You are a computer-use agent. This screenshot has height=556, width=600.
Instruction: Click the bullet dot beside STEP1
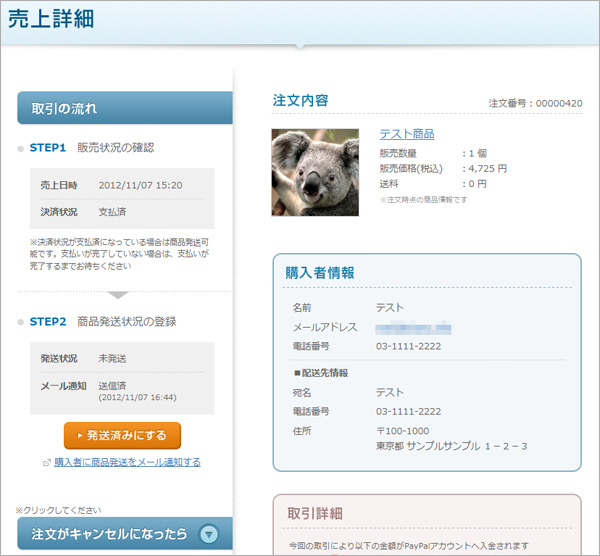click(20, 148)
